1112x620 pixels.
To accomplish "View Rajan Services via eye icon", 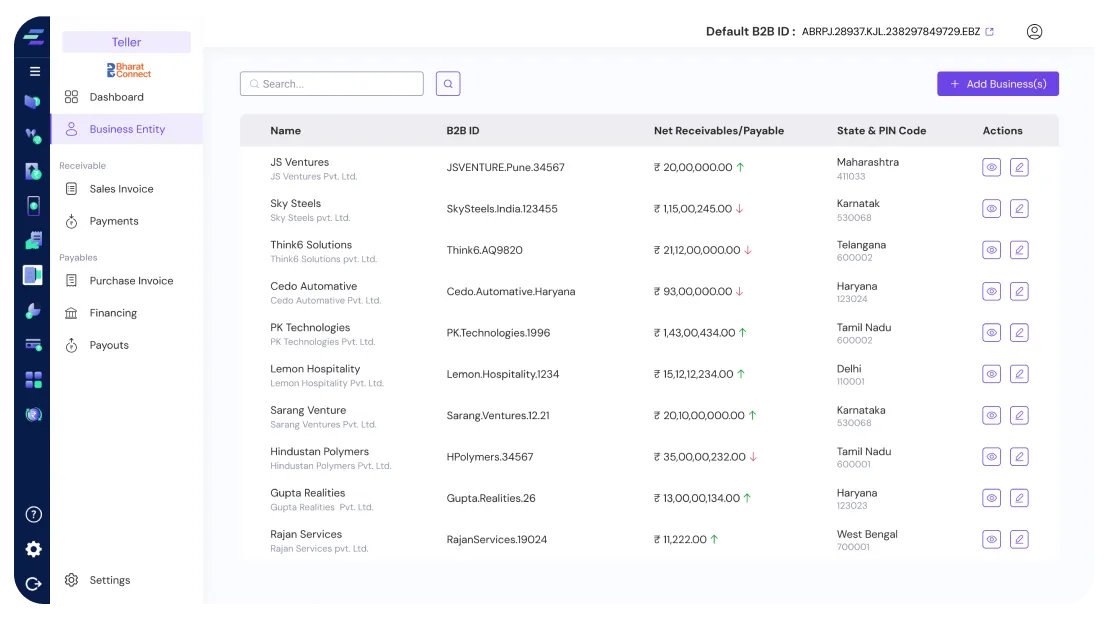I will click(x=991, y=539).
